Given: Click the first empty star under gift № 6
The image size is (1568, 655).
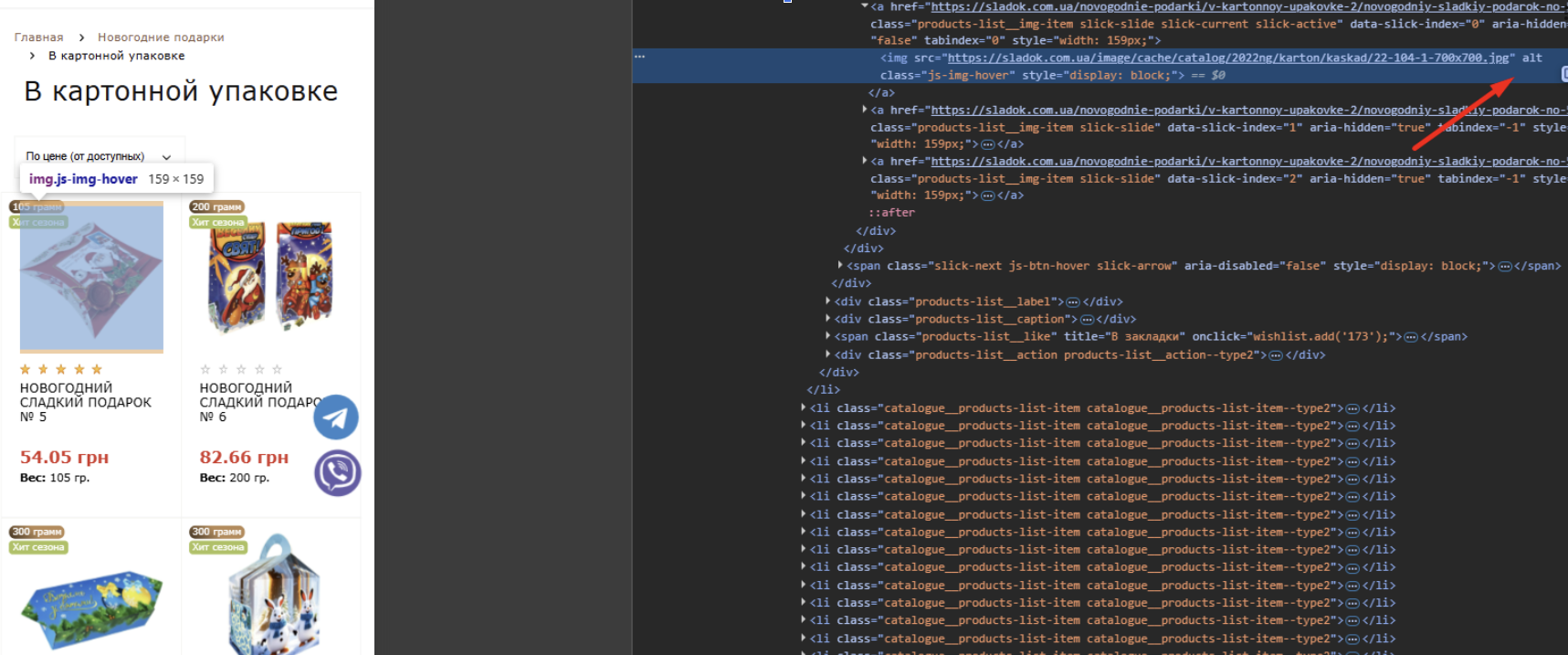Looking at the screenshot, I should [x=205, y=369].
